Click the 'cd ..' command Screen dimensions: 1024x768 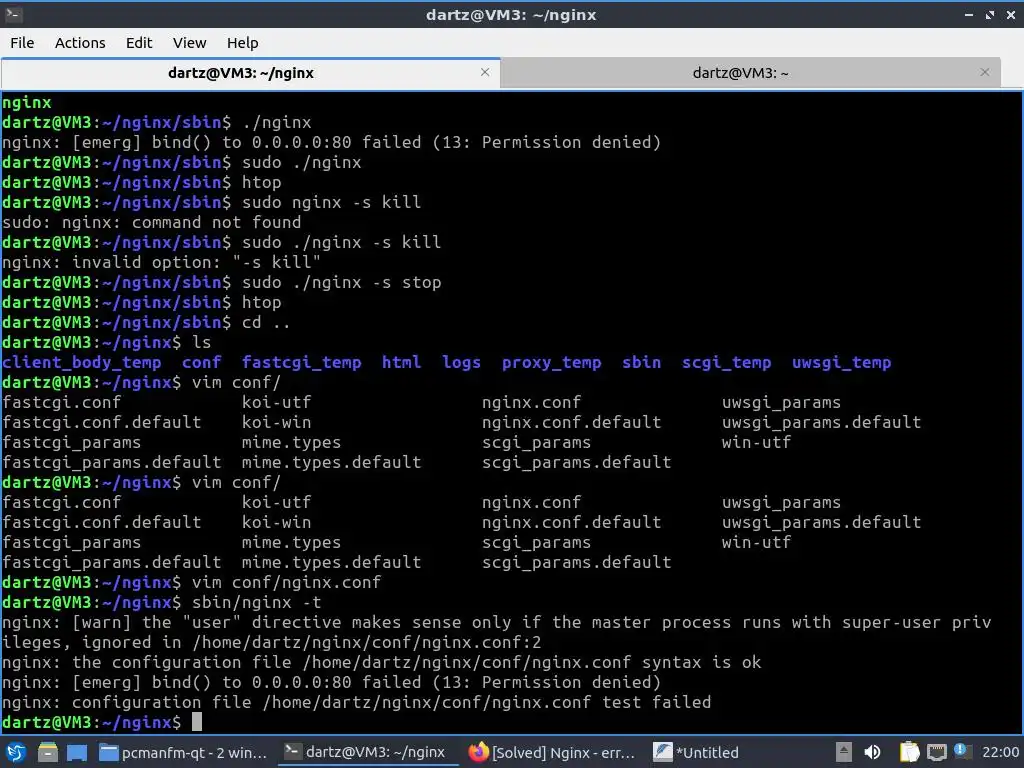point(266,322)
